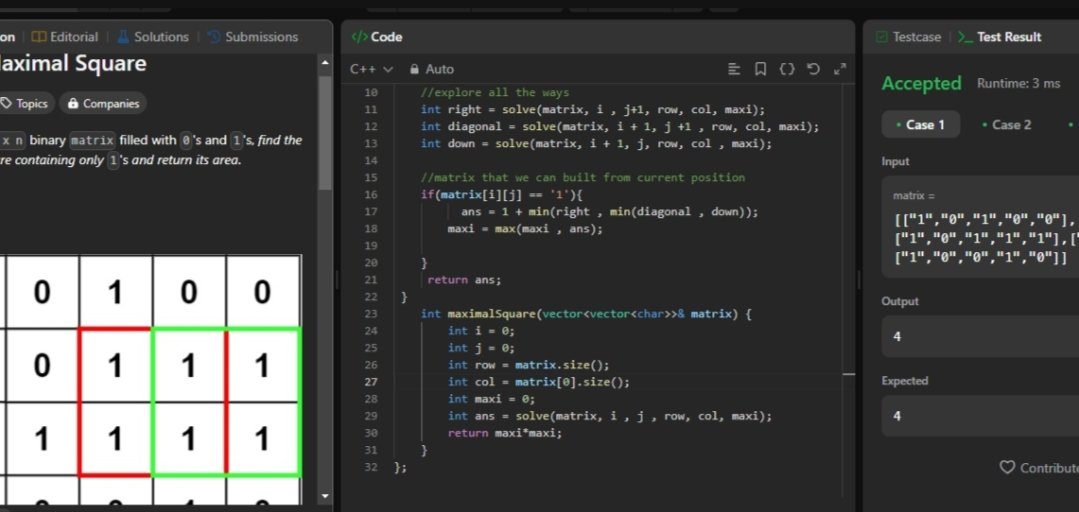The image size is (1079, 512).
Task: Click the example matrix image
Action: (150, 380)
